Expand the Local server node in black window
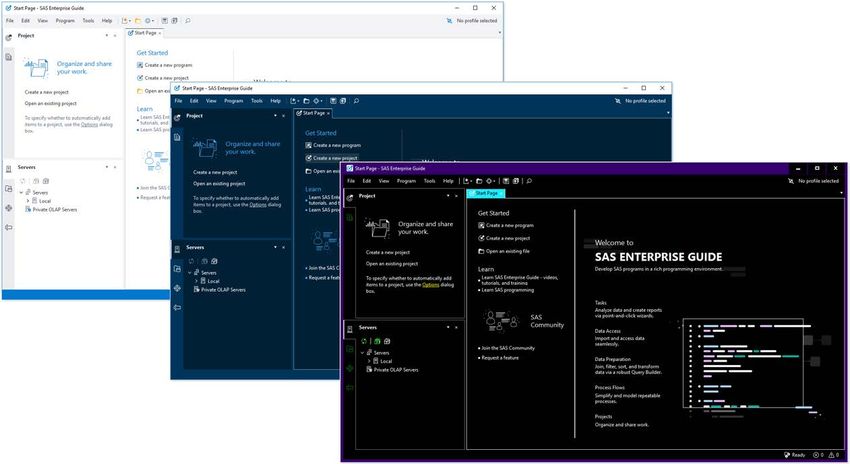 (369, 361)
